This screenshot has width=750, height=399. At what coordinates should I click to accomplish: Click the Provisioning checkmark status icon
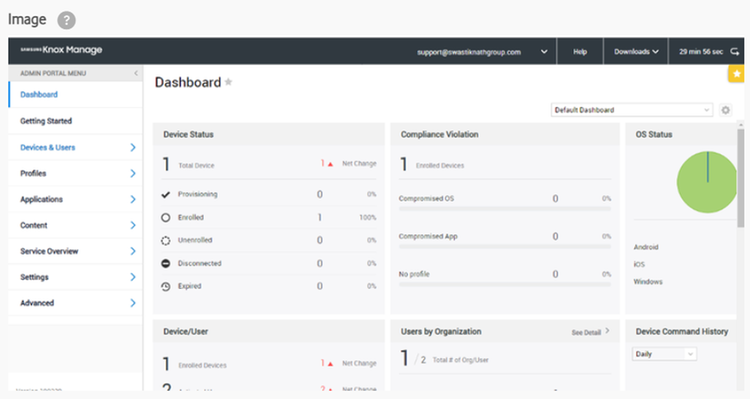point(165,194)
